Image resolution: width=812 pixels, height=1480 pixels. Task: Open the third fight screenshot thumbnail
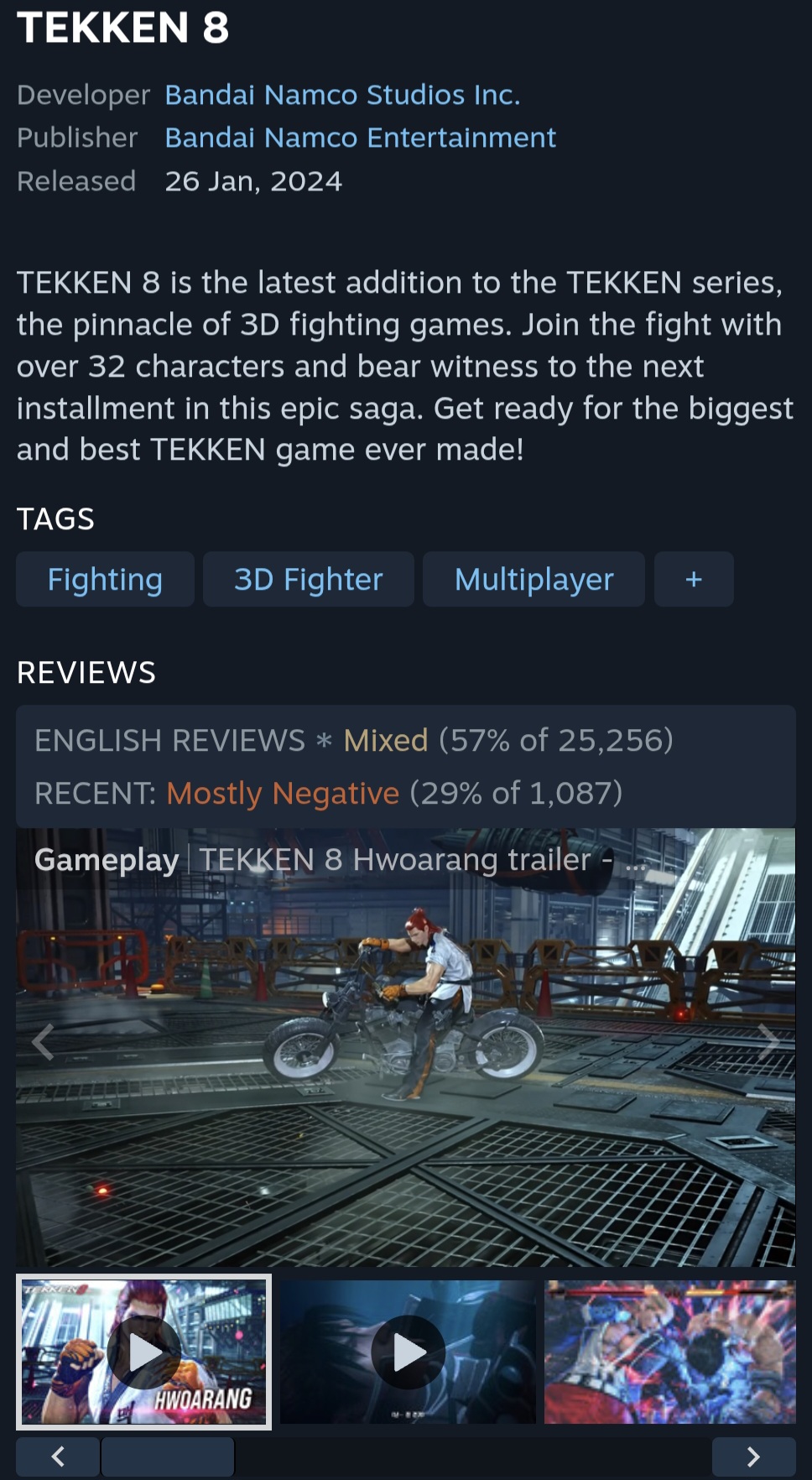point(670,1352)
